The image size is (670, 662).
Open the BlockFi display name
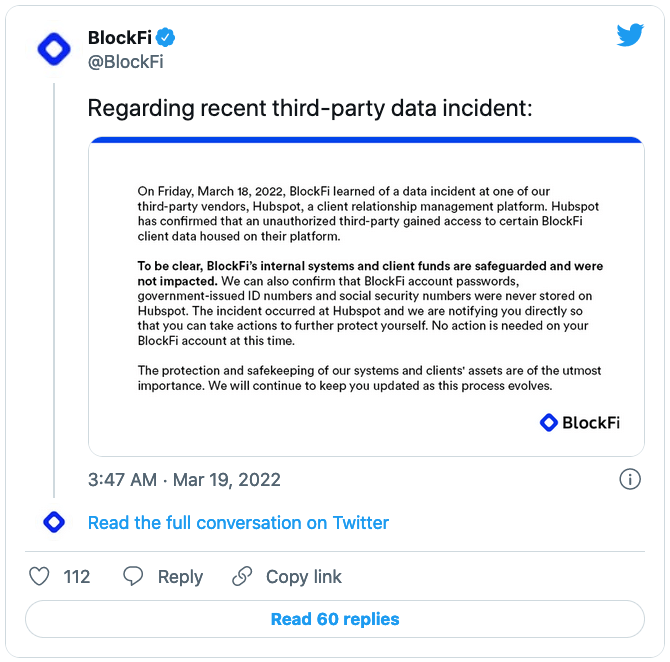click(x=120, y=38)
